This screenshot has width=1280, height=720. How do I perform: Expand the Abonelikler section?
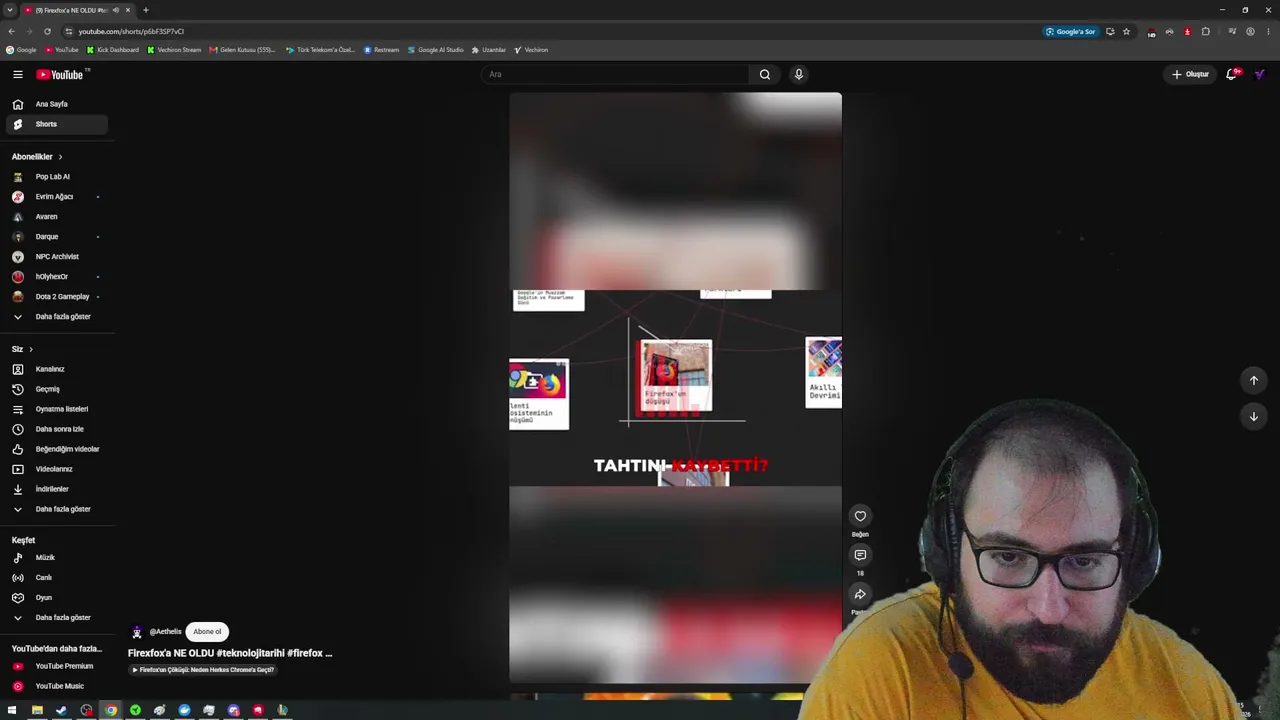tap(38, 157)
